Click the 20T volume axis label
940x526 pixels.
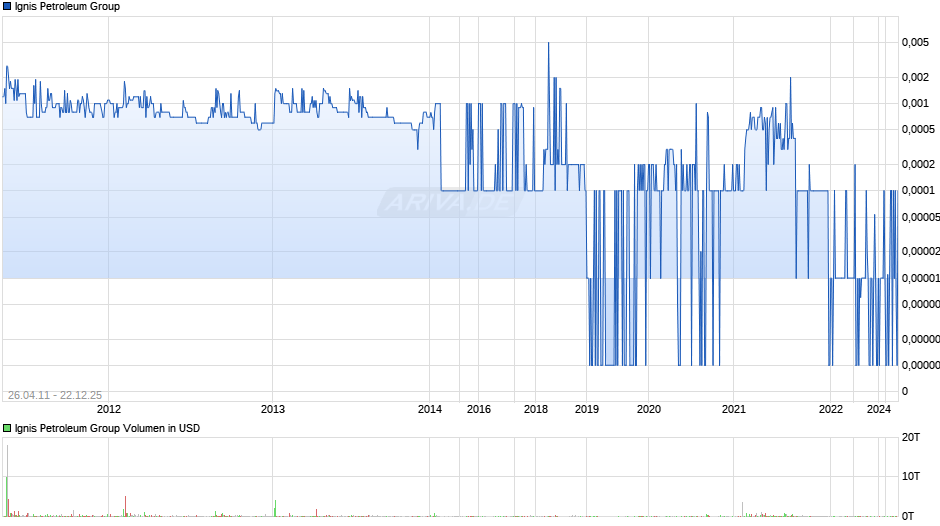click(x=911, y=437)
